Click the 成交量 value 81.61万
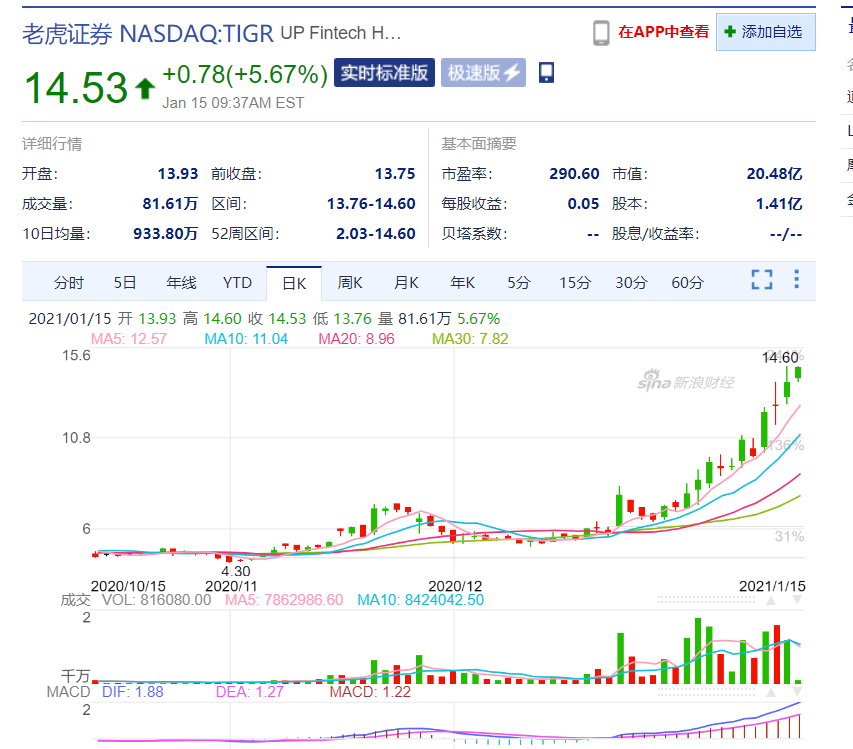The width and height of the screenshot is (853, 749). tap(170, 204)
